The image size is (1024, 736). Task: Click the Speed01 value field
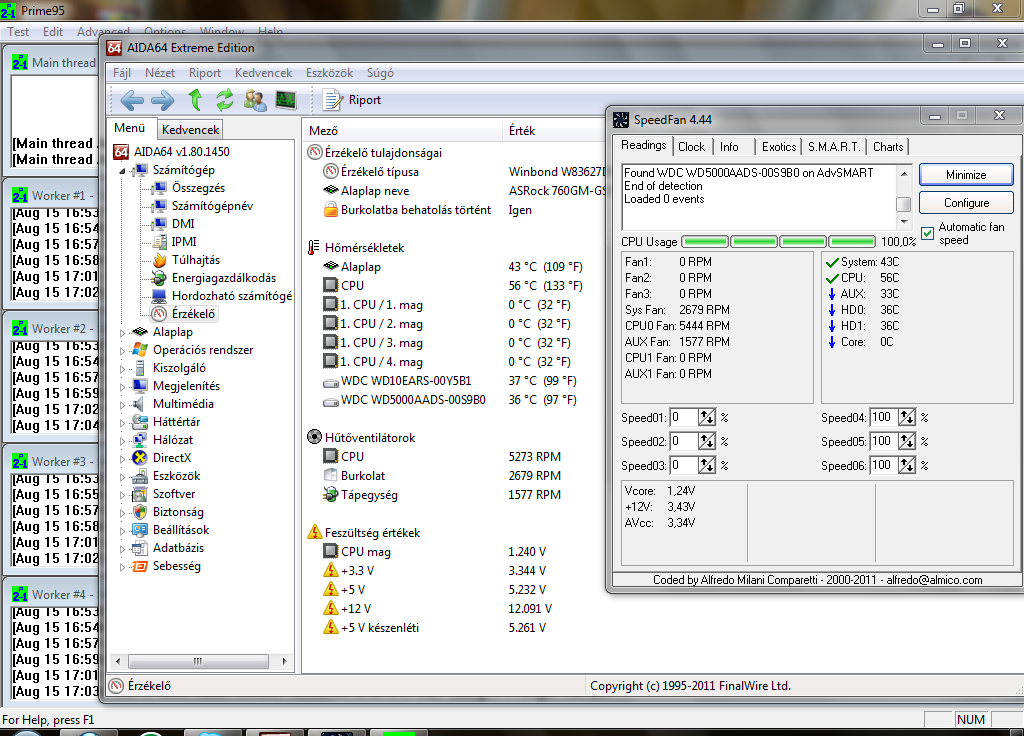pos(683,418)
